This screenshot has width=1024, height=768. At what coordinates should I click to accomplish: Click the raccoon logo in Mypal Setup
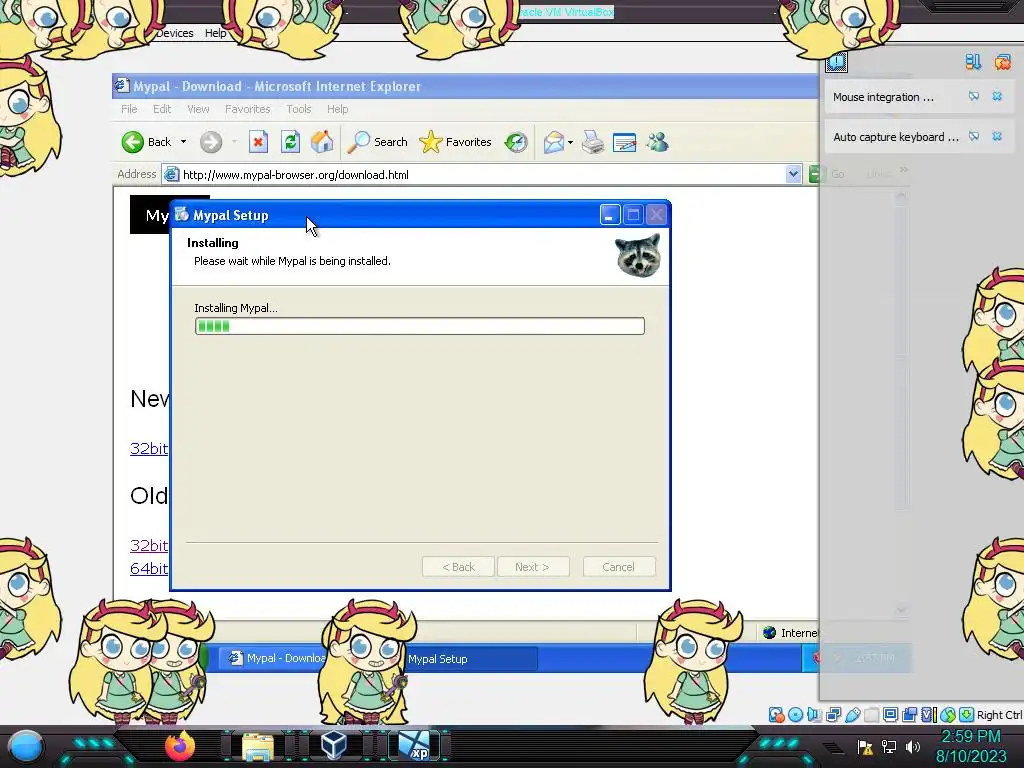point(638,256)
